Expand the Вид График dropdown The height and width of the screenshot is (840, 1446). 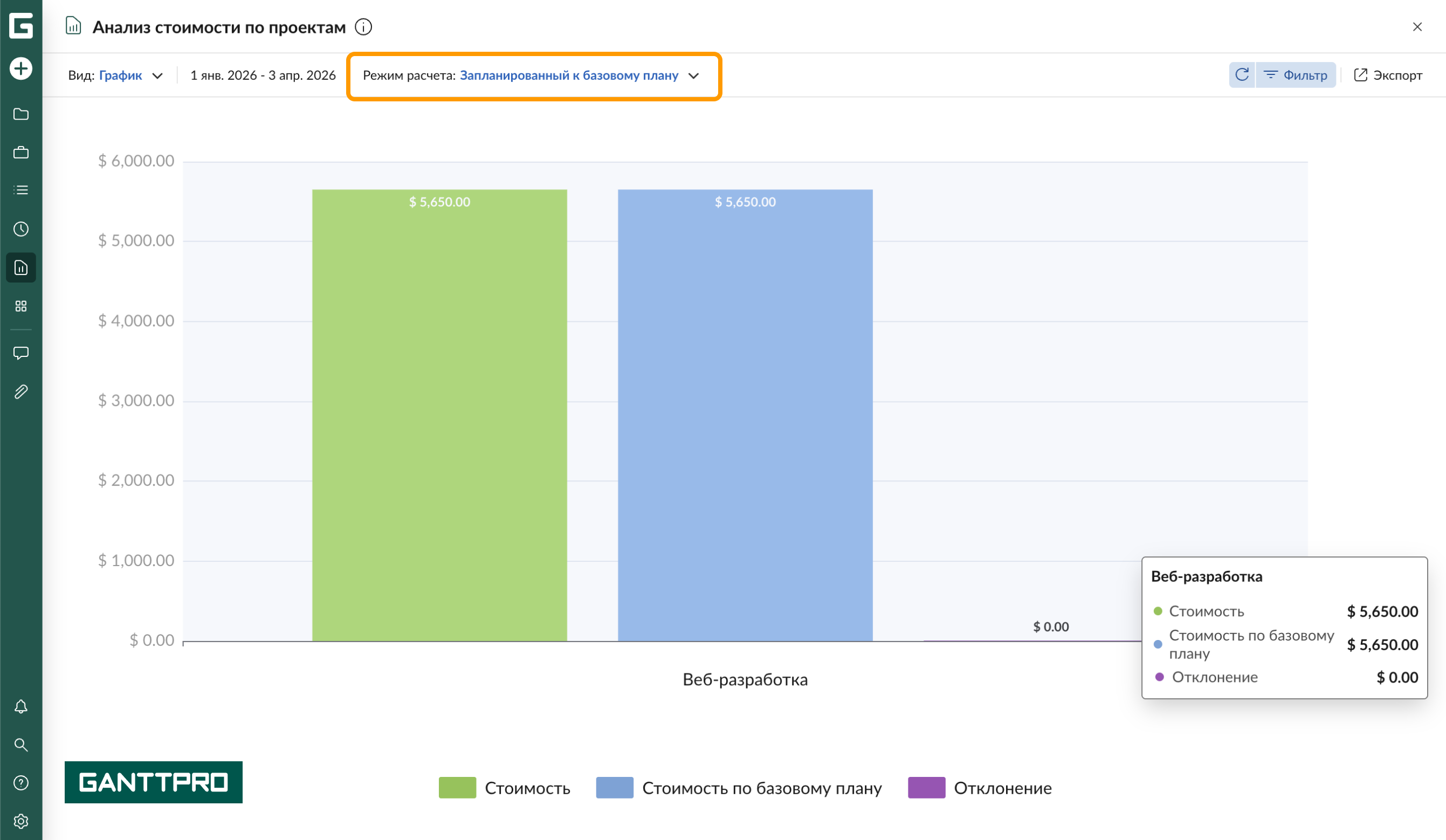tap(116, 75)
